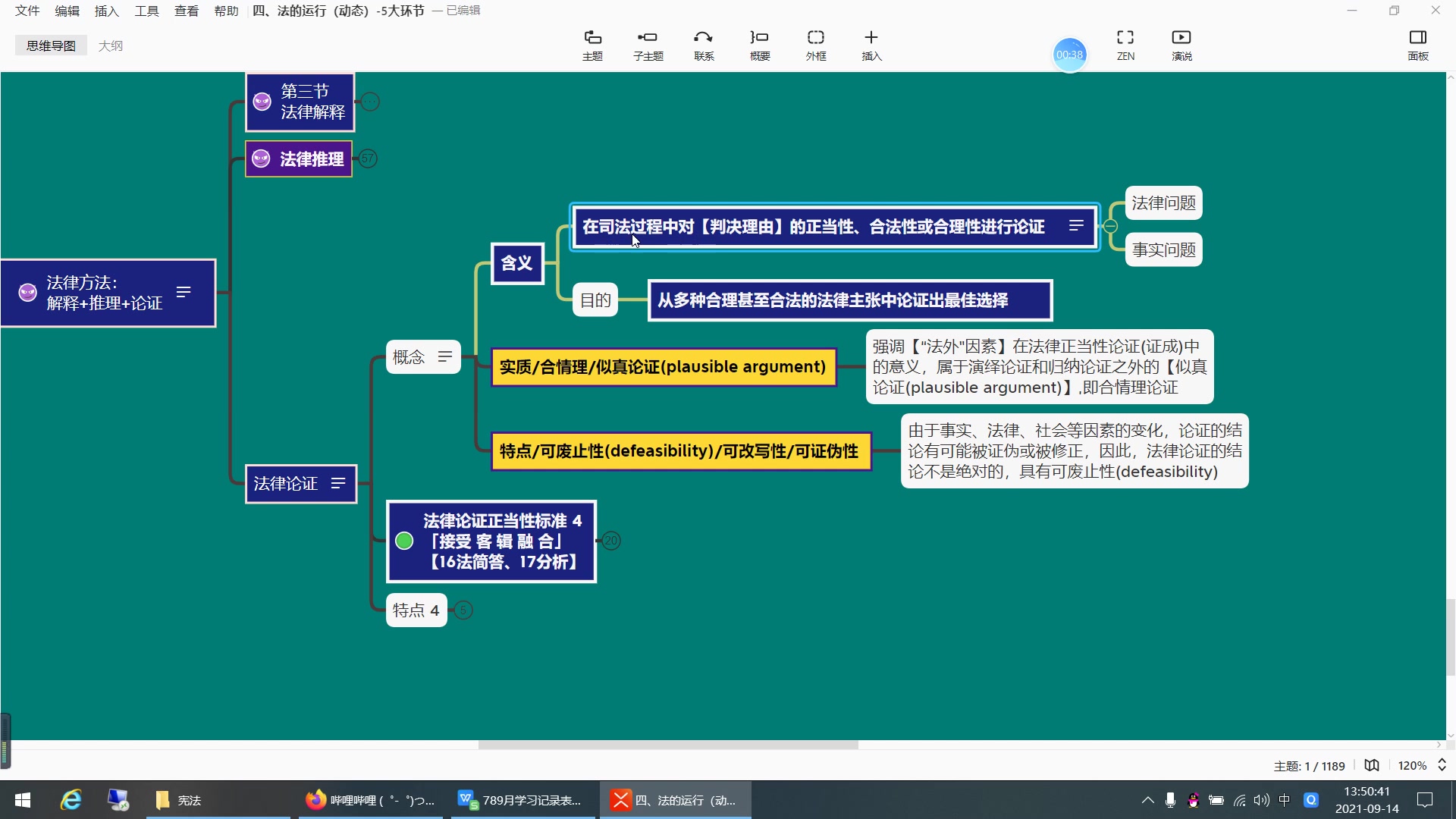
Task: Open note icon on 判决理由 topic
Action: pyautogui.click(x=1076, y=225)
